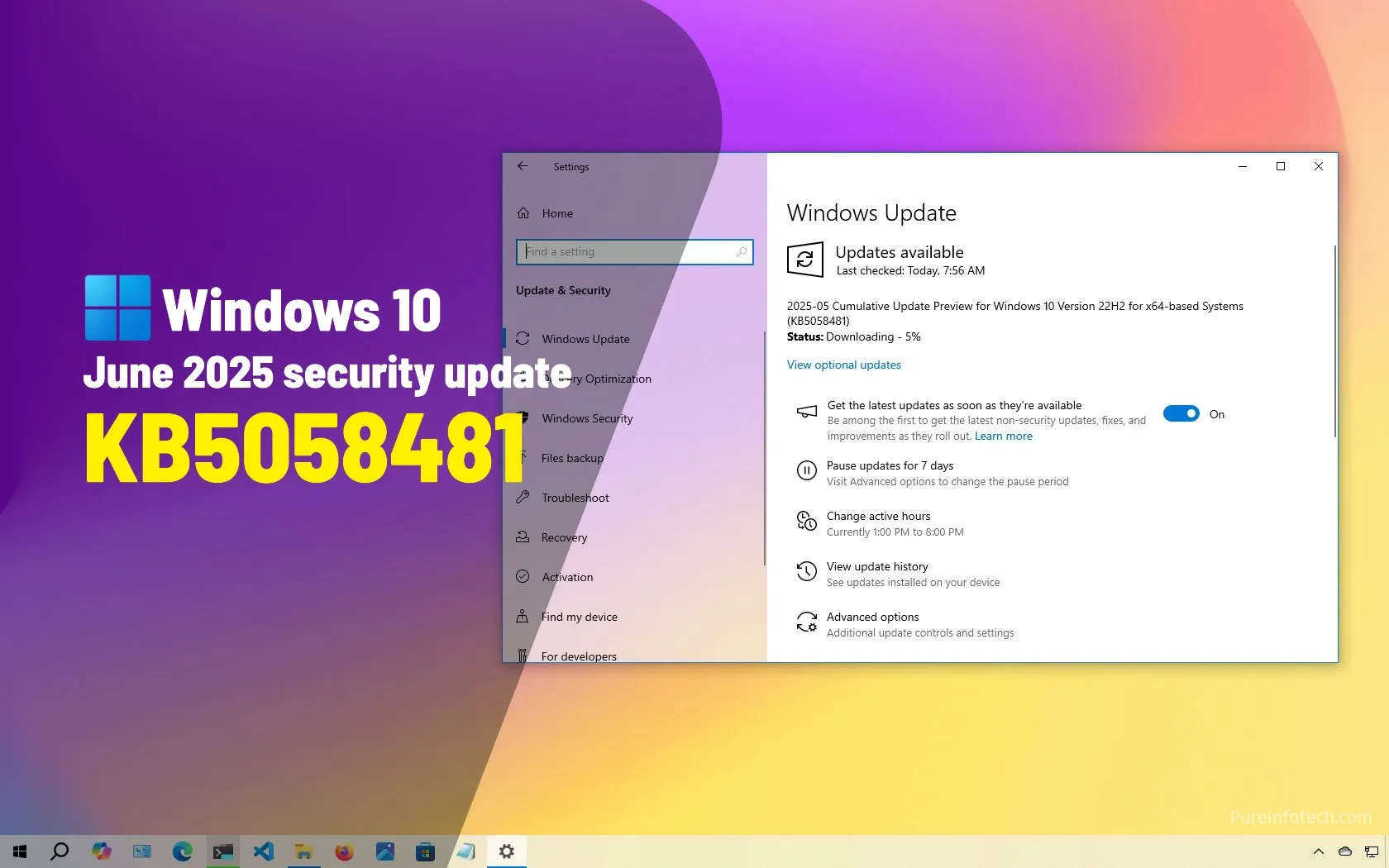Open Activation in the sidebar
This screenshot has width=1389, height=868.
pos(567,577)
